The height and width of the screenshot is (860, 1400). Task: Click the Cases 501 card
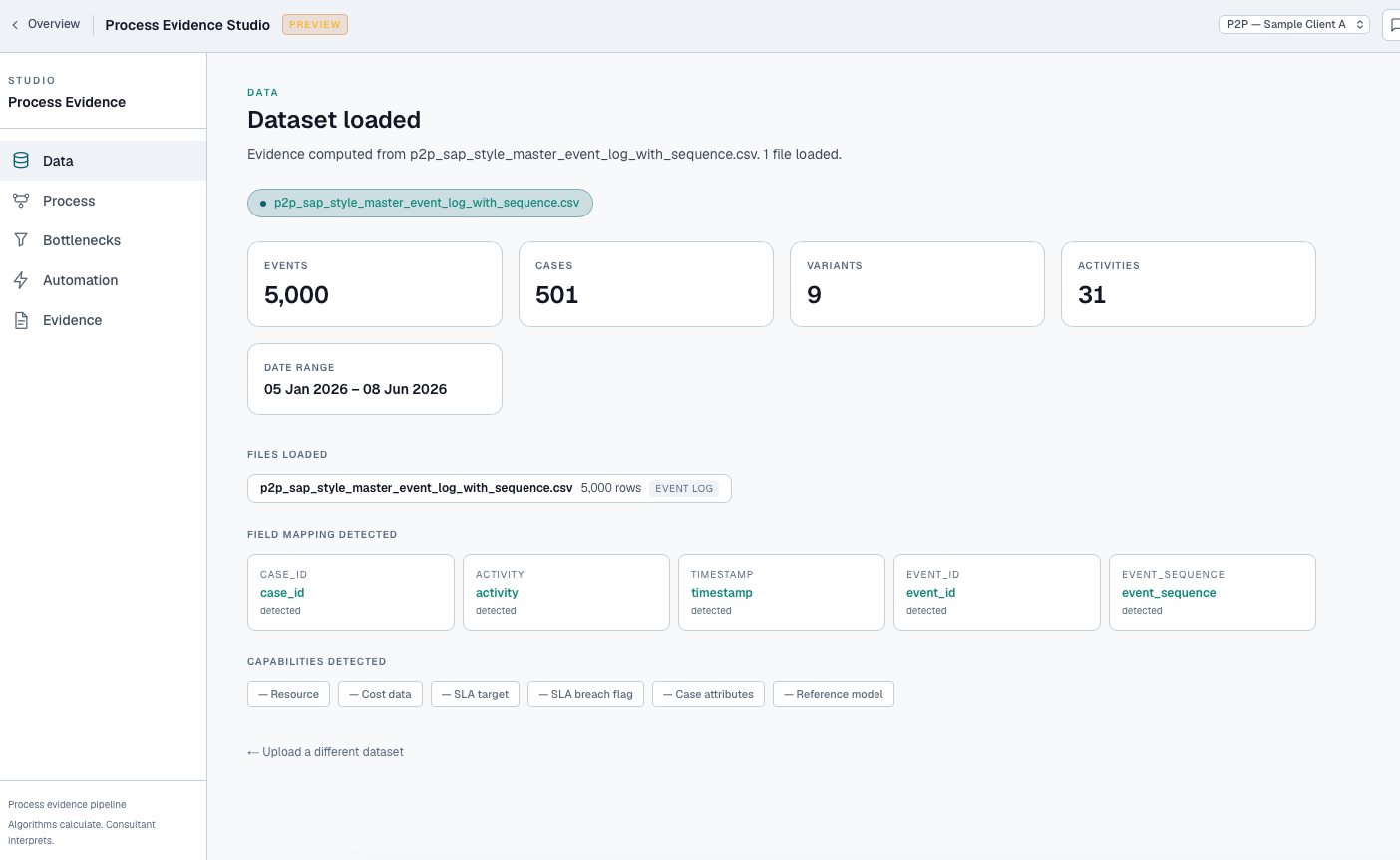coord(646,284)
